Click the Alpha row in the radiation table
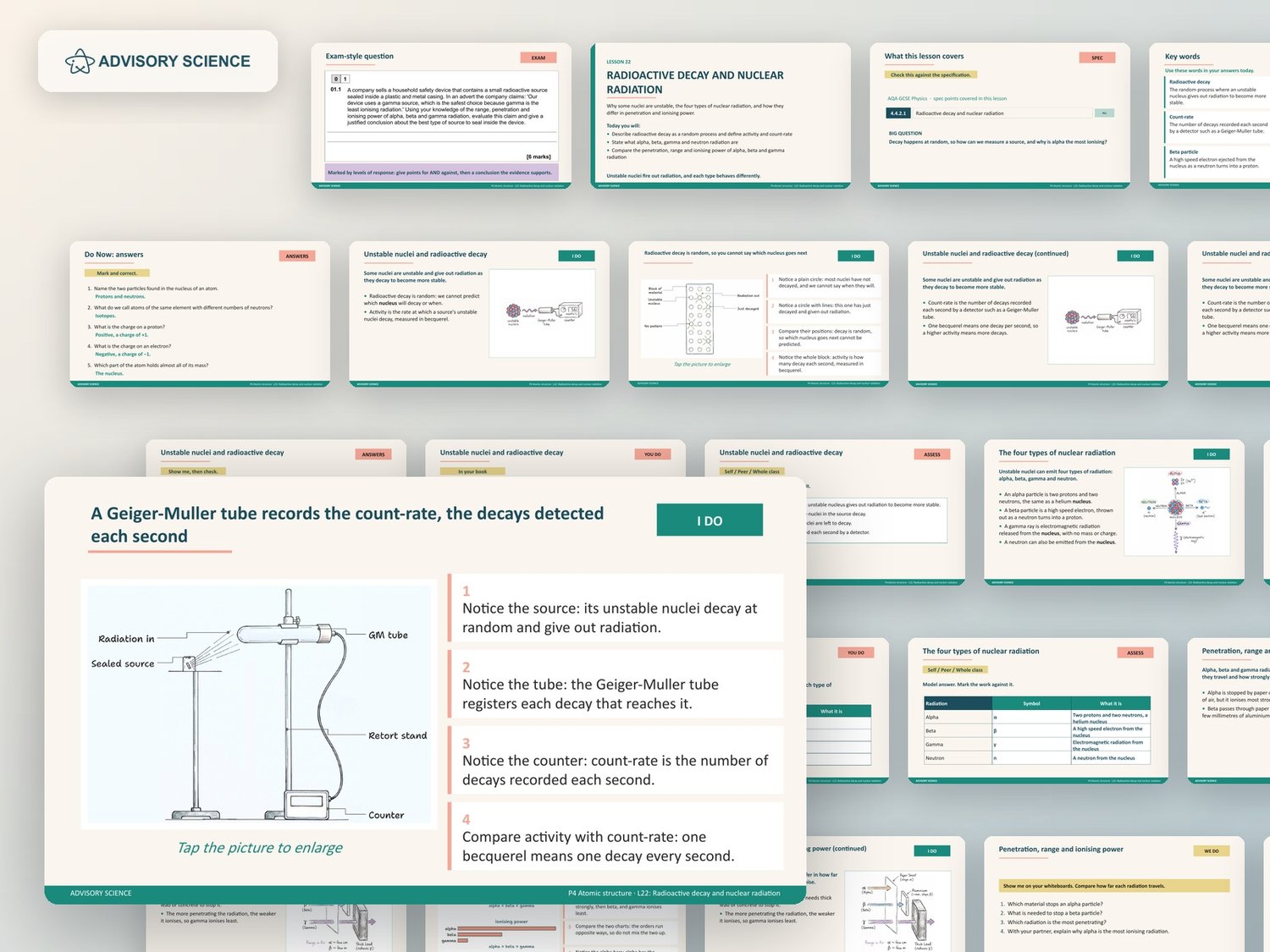This screenshot has width=1270, height=952. point(1037,717)
